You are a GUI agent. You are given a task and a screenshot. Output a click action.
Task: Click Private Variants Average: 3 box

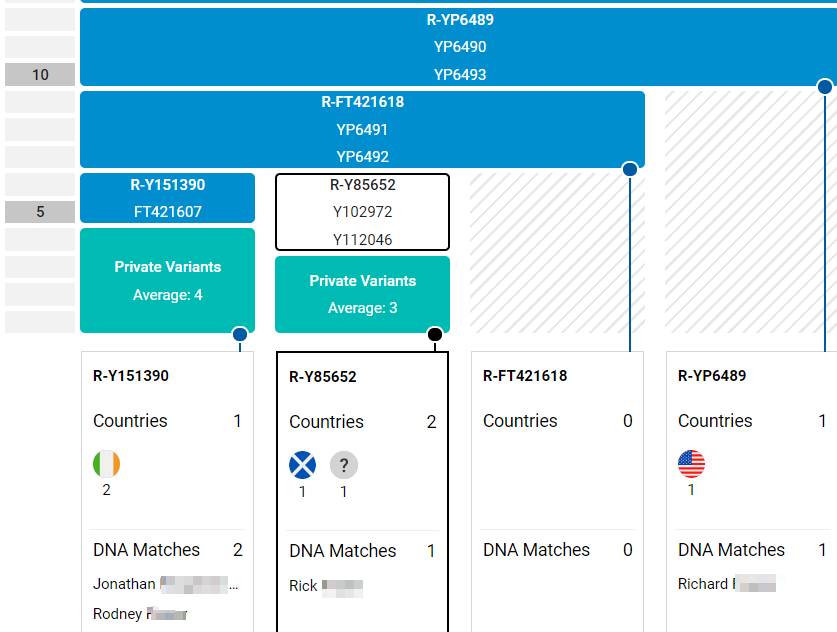coord(362,294)
